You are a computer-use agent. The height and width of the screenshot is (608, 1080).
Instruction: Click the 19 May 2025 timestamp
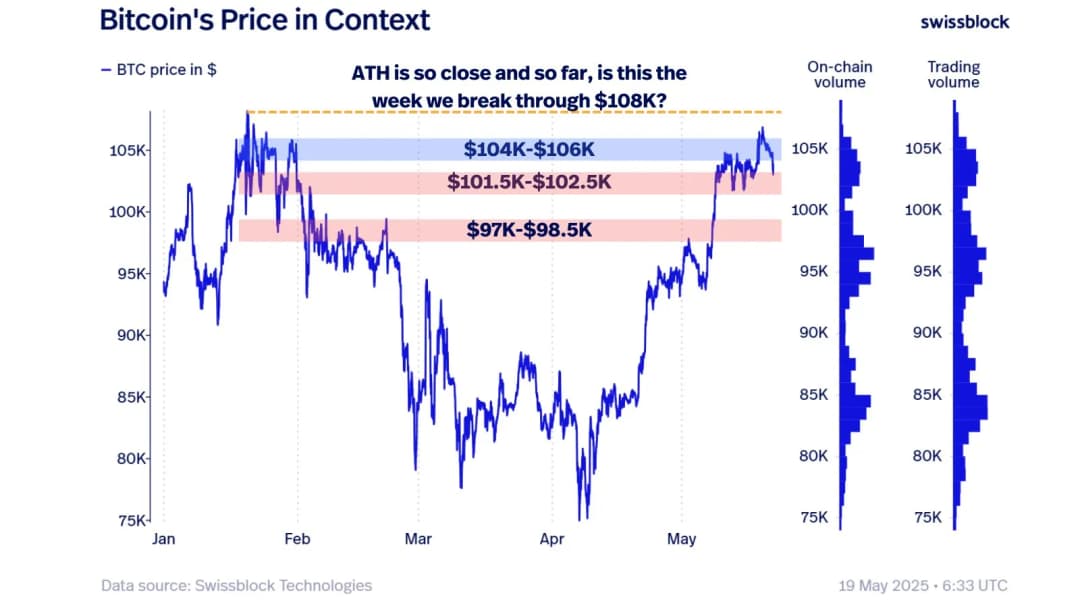(x=923, y=585)
